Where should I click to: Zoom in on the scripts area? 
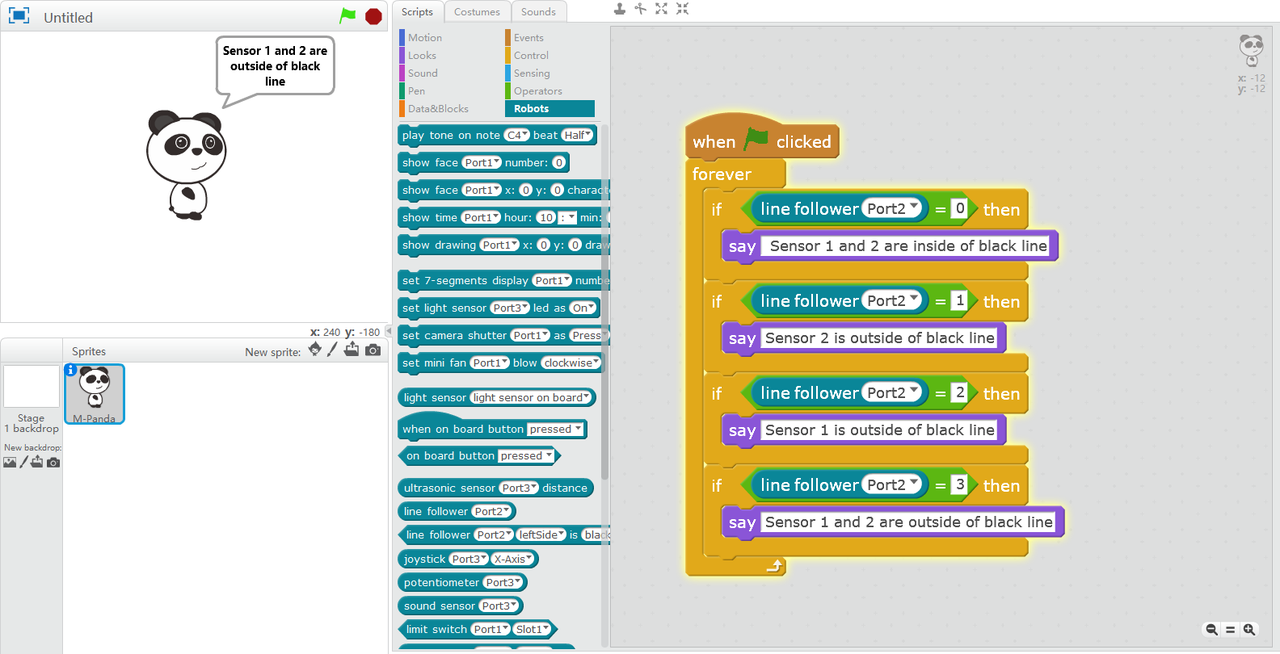(x=1249, y=630)
